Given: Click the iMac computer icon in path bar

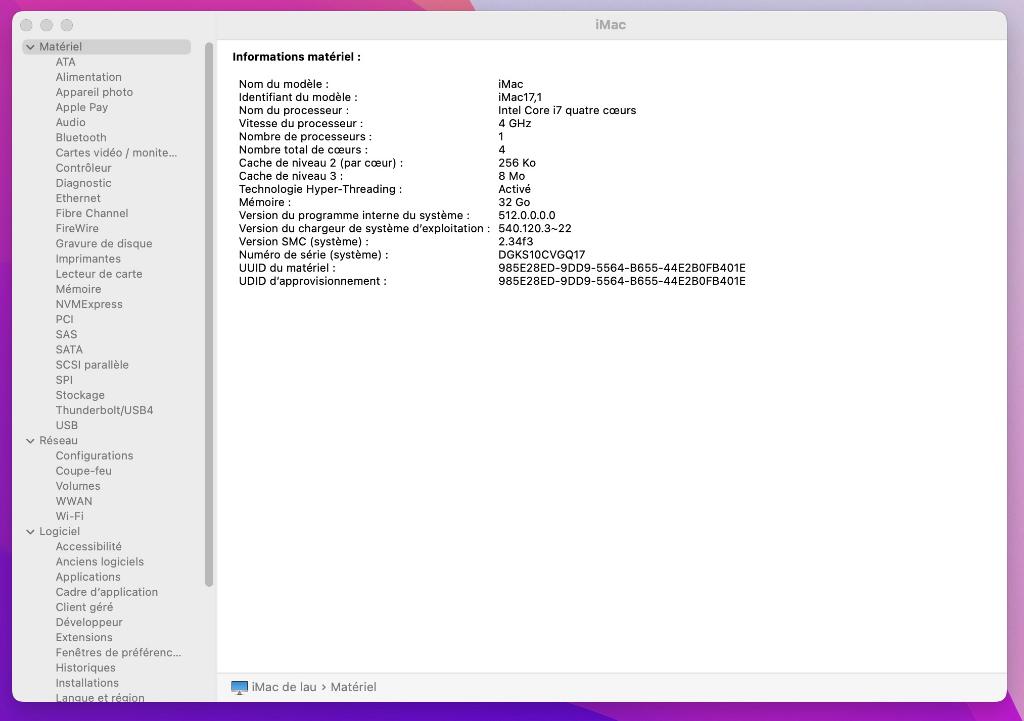Looking at the screenshot, I should tap(239, 687).
